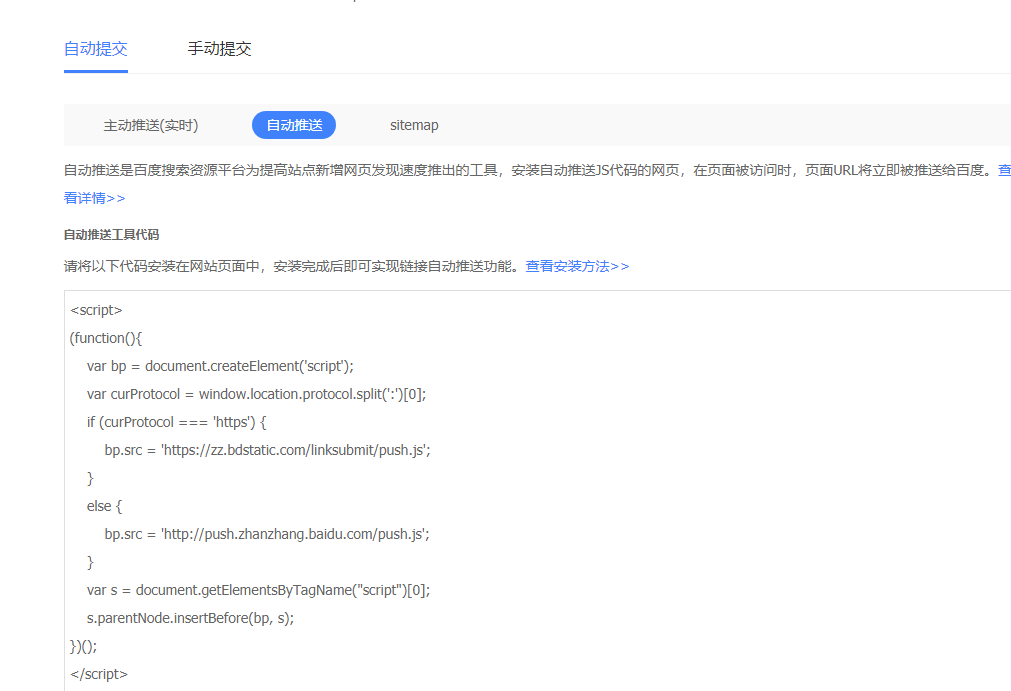Viewport: 1011px width, 691px height.
Task: Click the curProtocol variable declaration line
Action: [x=255, y=394]
